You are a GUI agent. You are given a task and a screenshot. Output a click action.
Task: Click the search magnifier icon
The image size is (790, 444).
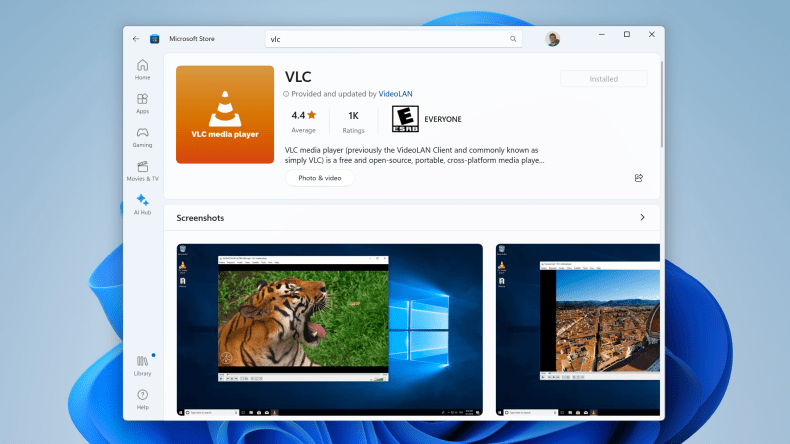(513, 39)
